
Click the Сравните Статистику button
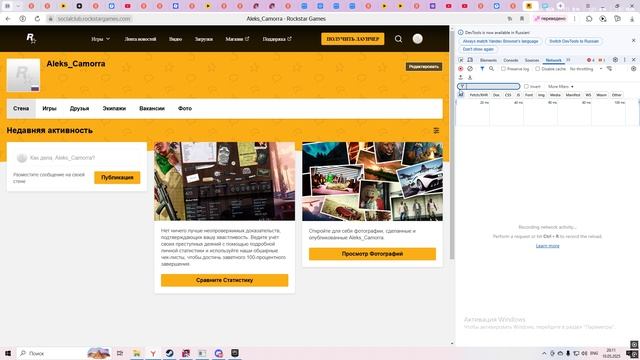(x=224, y=280)
